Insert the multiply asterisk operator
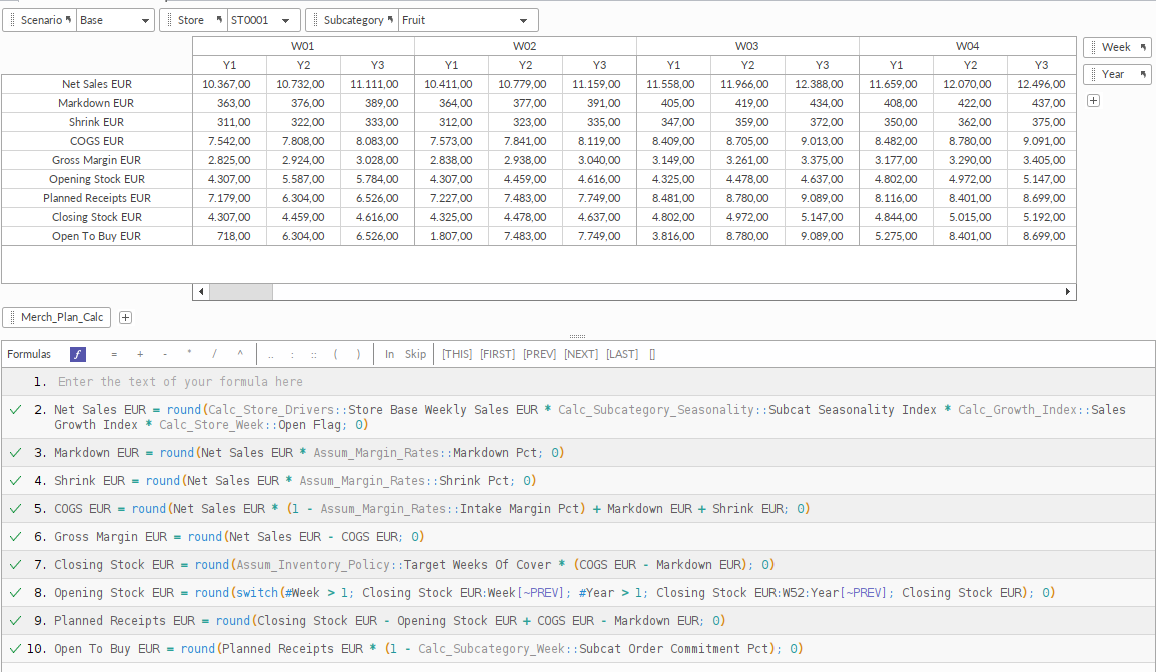This screenshot has width=1156, height=672. [x=189, y=354]
